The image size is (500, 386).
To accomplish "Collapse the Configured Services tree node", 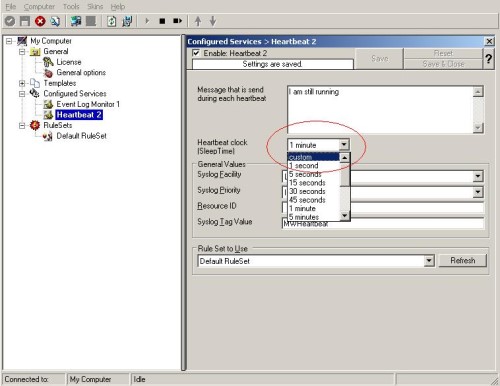I will coord(22,94).
